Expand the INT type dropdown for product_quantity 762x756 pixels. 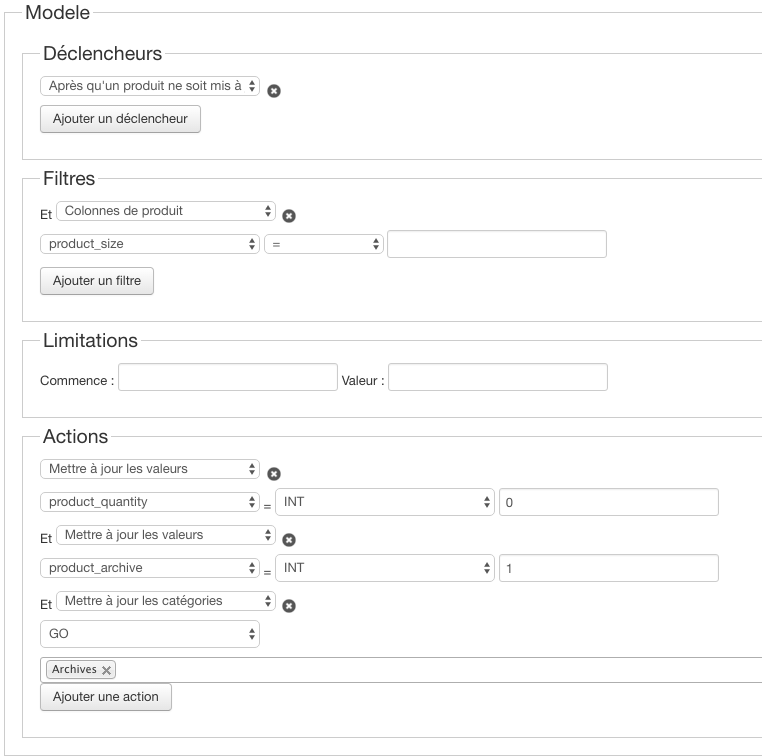pyautogui.click(x=385, y=502)
